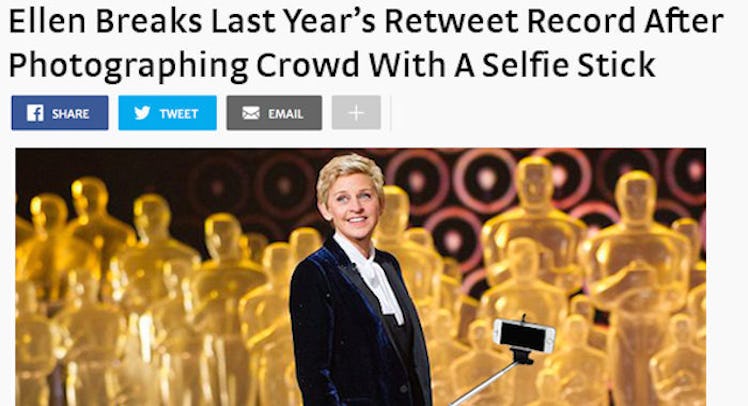Click the envelope icon on the Email button
748x406 pixels.
pyautogui.click(x=251, y=113)
